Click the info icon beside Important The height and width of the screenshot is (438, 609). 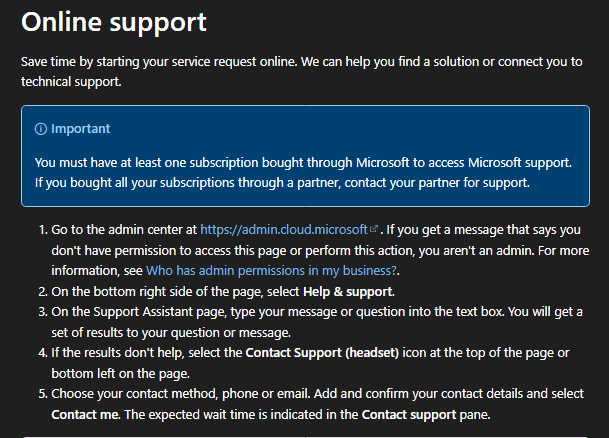[x=41, y=129]
